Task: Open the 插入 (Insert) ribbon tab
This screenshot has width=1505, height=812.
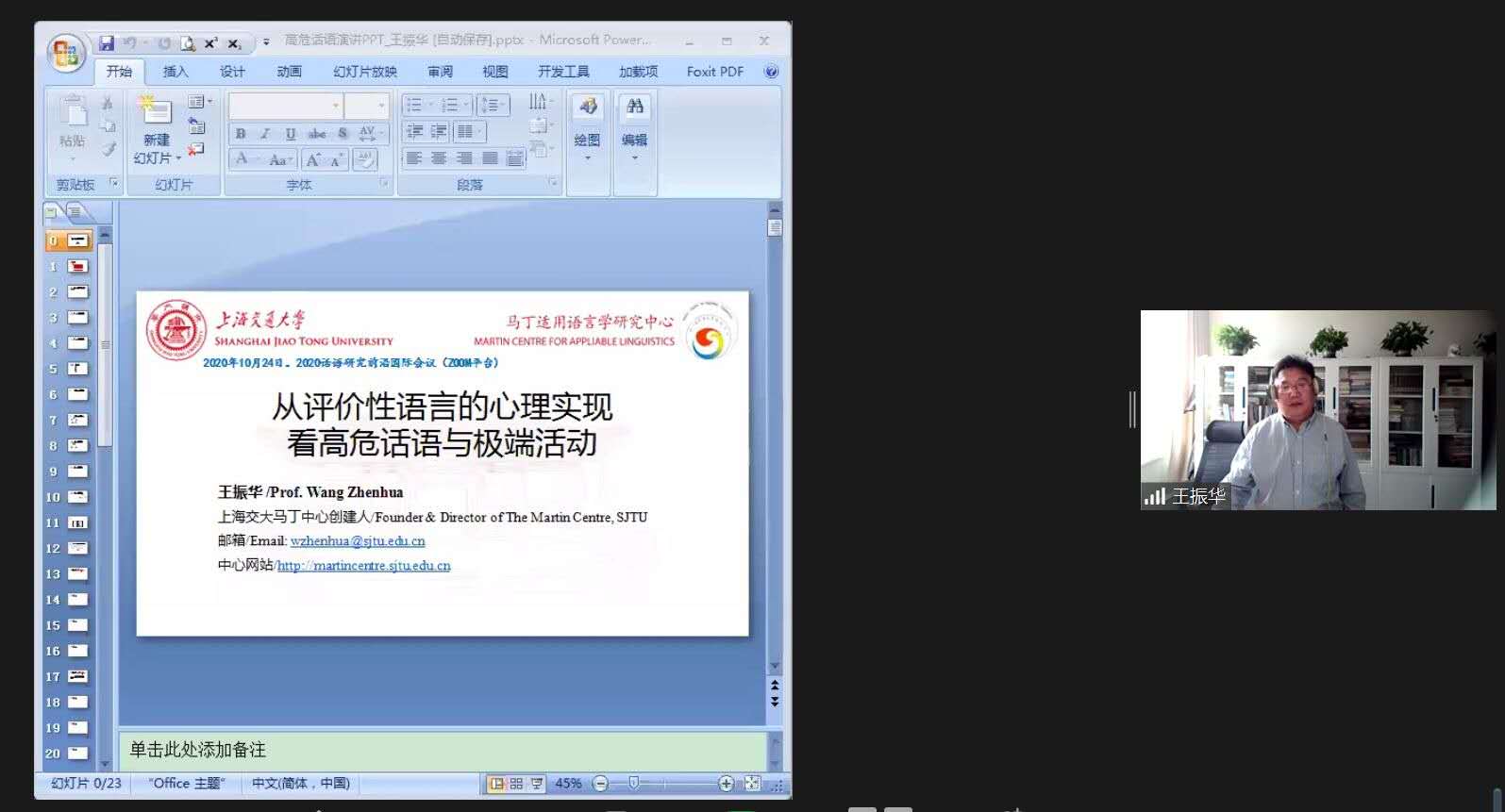Action: 176,72
